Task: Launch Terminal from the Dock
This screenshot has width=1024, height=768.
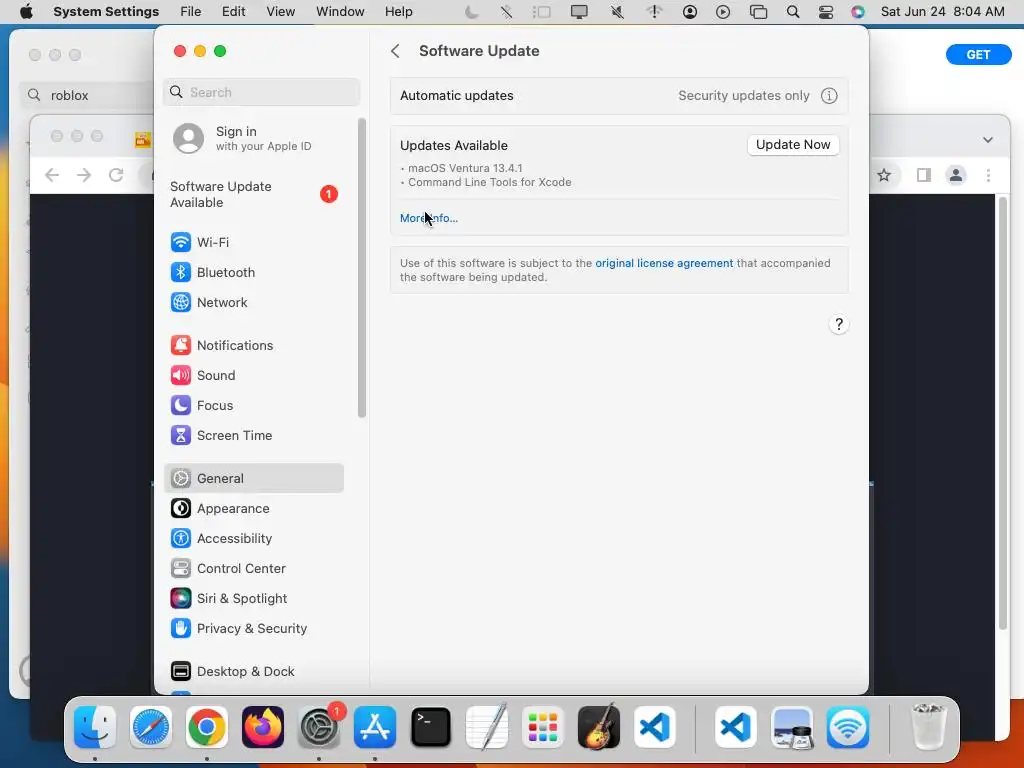Action: pos(431,727)
